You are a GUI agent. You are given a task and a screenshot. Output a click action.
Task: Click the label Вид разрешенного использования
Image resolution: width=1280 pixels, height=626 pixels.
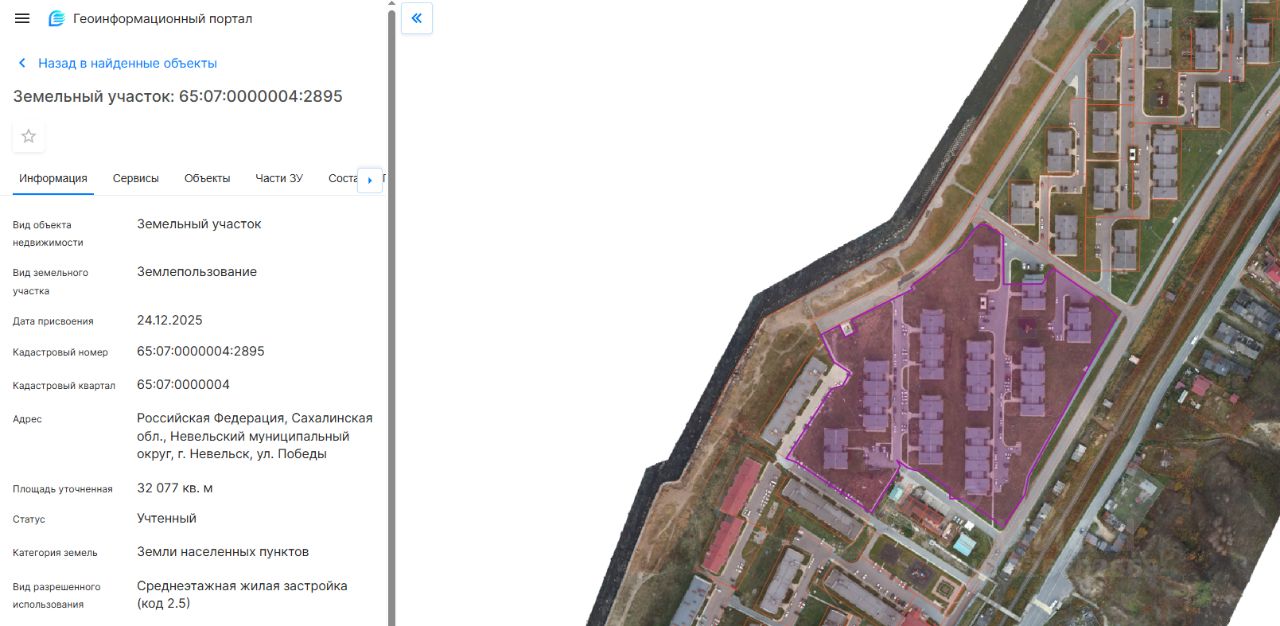tap(57, 595)
